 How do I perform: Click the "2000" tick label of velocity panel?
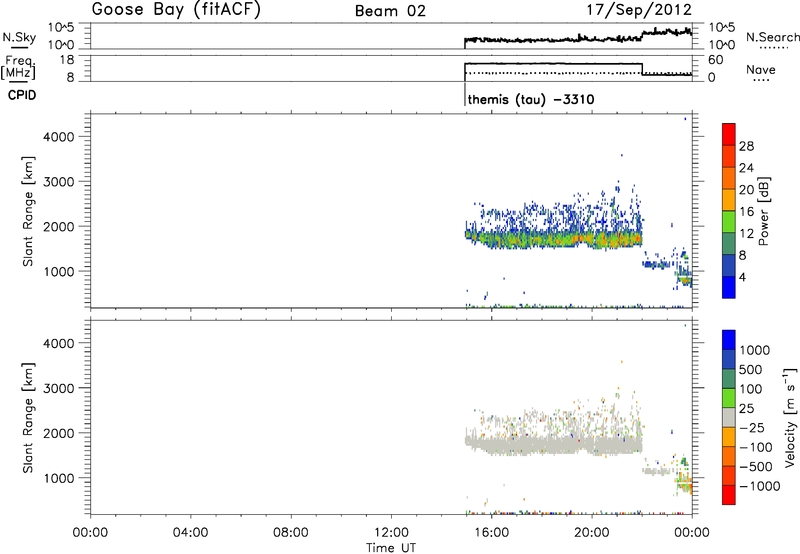[59, 433]
